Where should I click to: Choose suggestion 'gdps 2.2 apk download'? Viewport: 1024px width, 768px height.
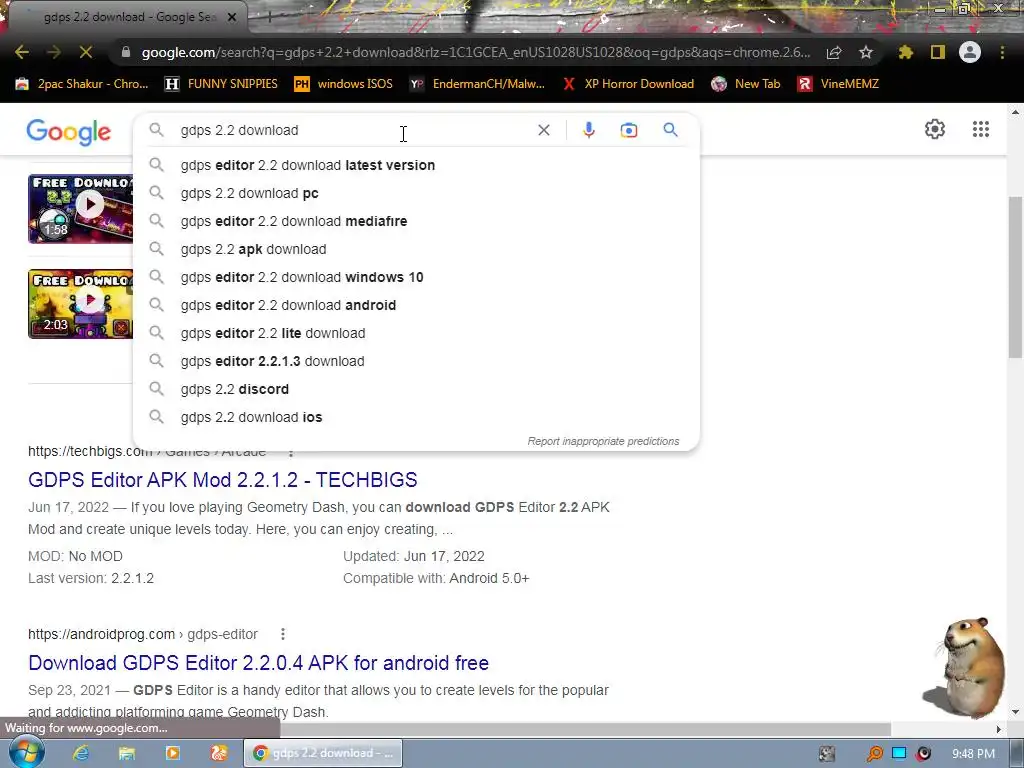pos(416,249)
